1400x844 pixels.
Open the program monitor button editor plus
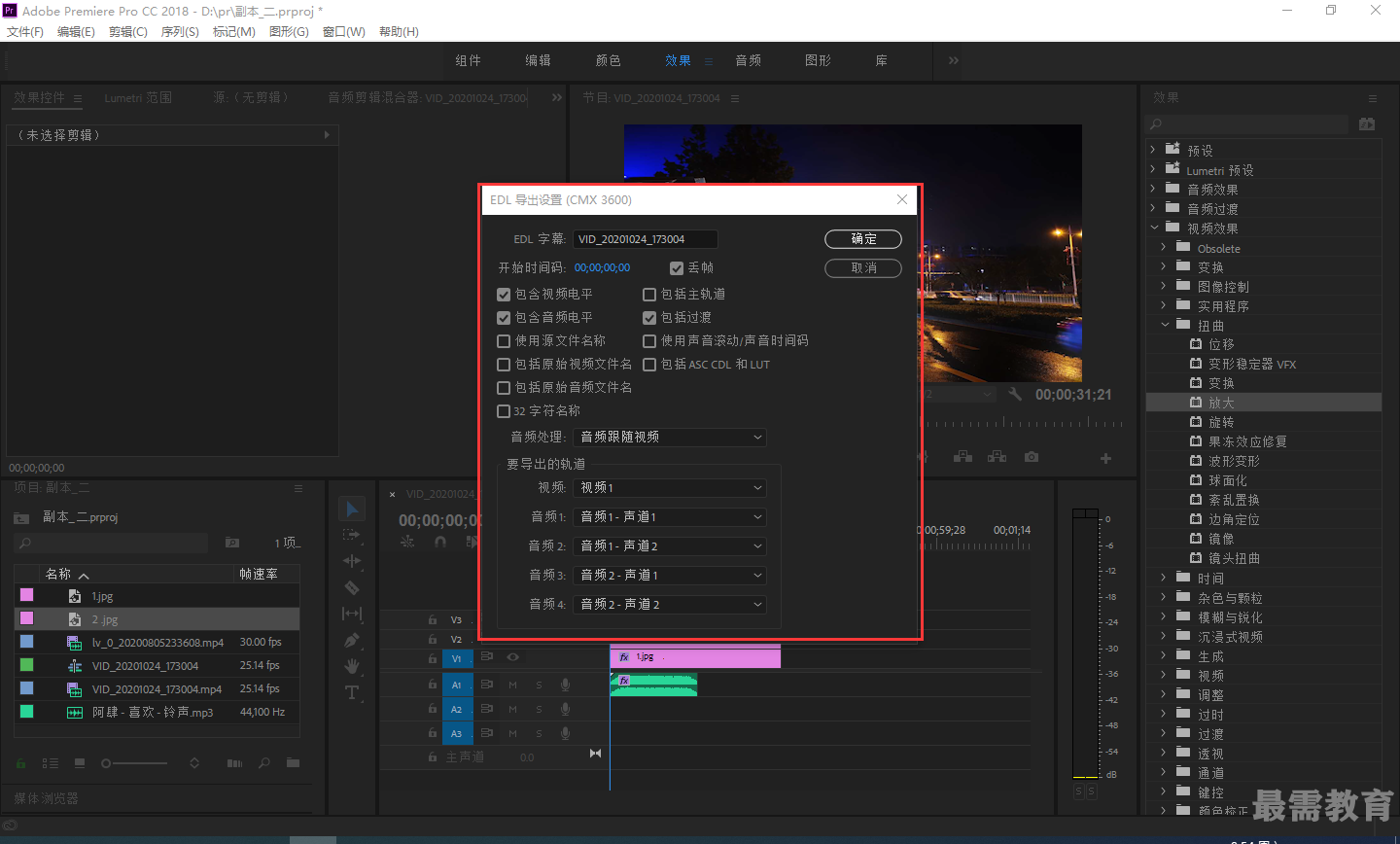(x=1105, y=458)
